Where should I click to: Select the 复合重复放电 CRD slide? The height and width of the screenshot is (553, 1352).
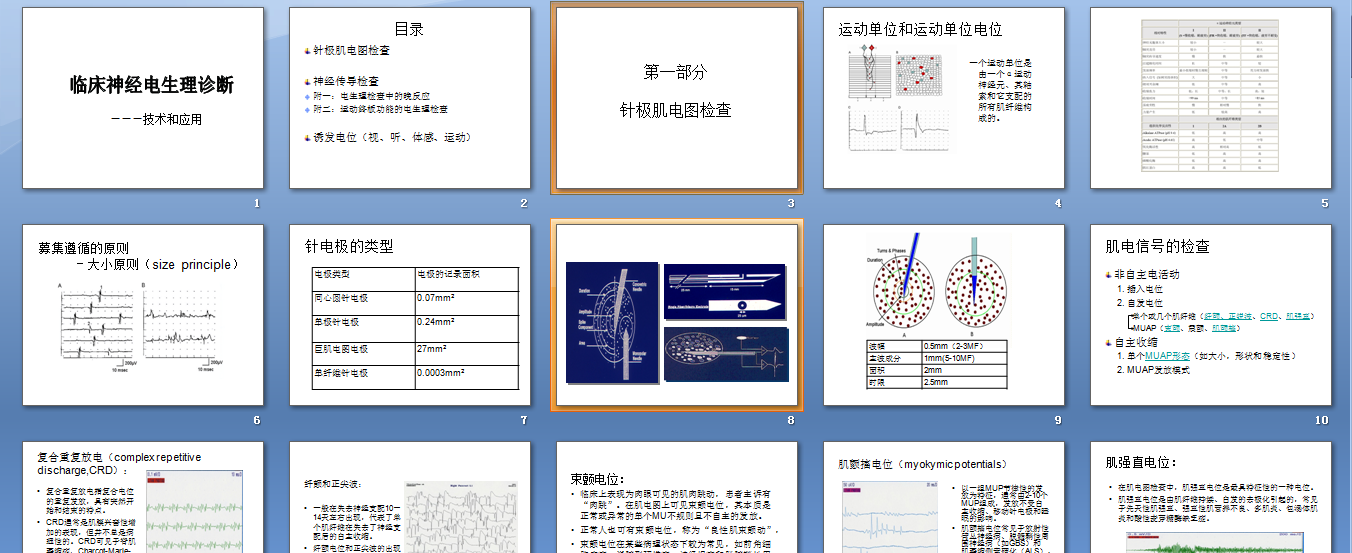141,498
